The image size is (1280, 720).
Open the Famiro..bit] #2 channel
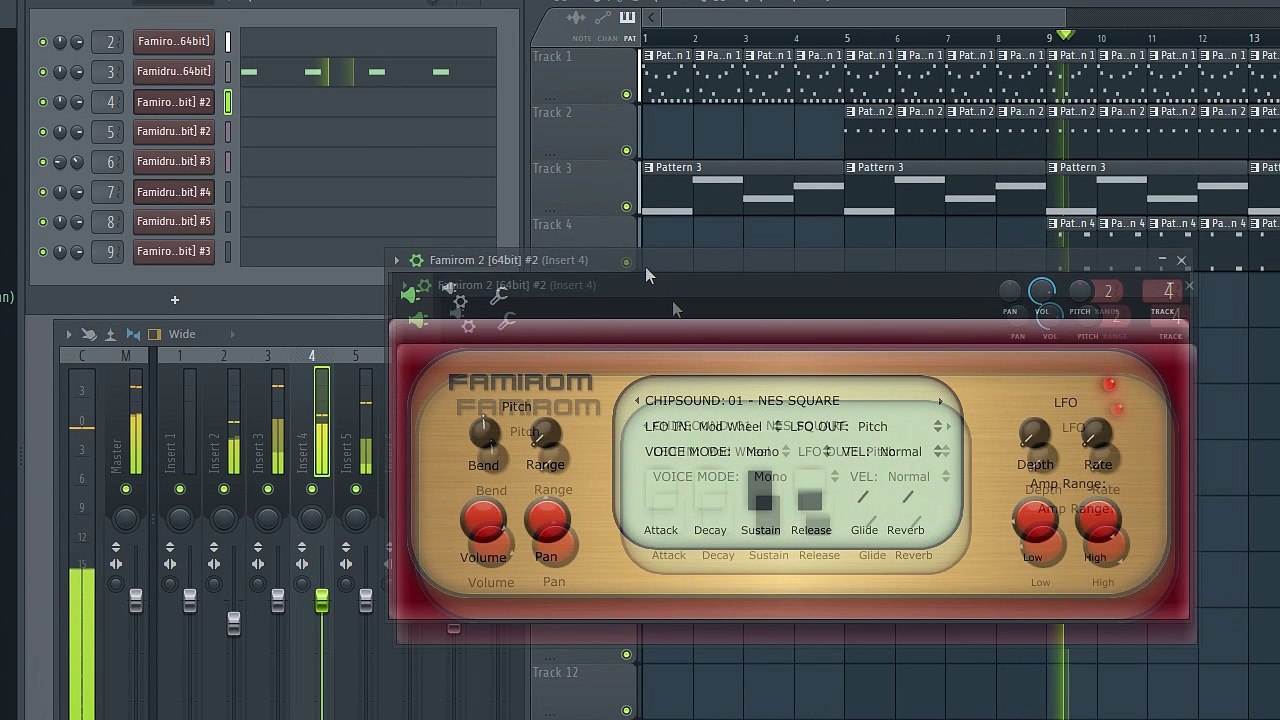coord(174,102)
